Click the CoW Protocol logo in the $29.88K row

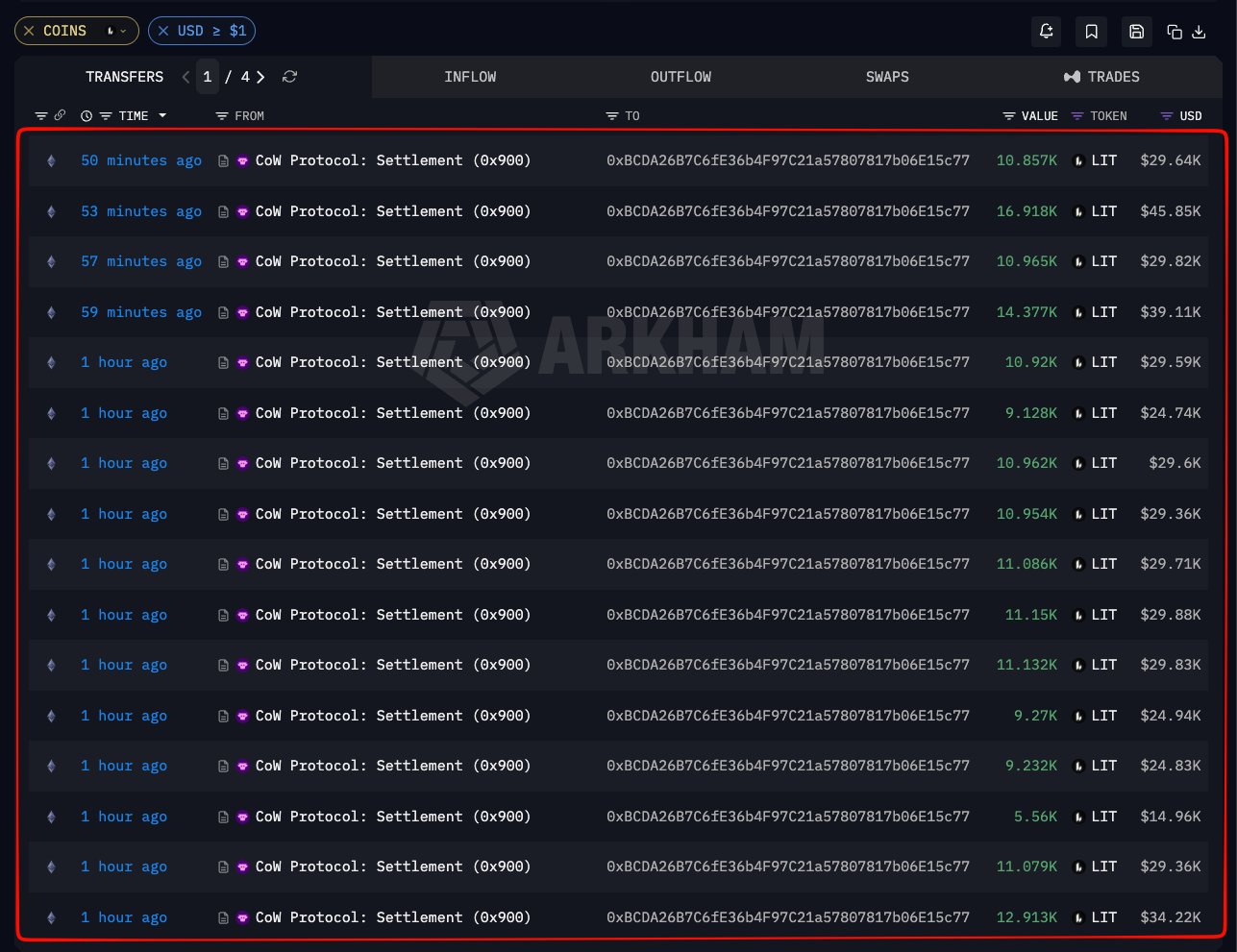click(x=242, y=616)
